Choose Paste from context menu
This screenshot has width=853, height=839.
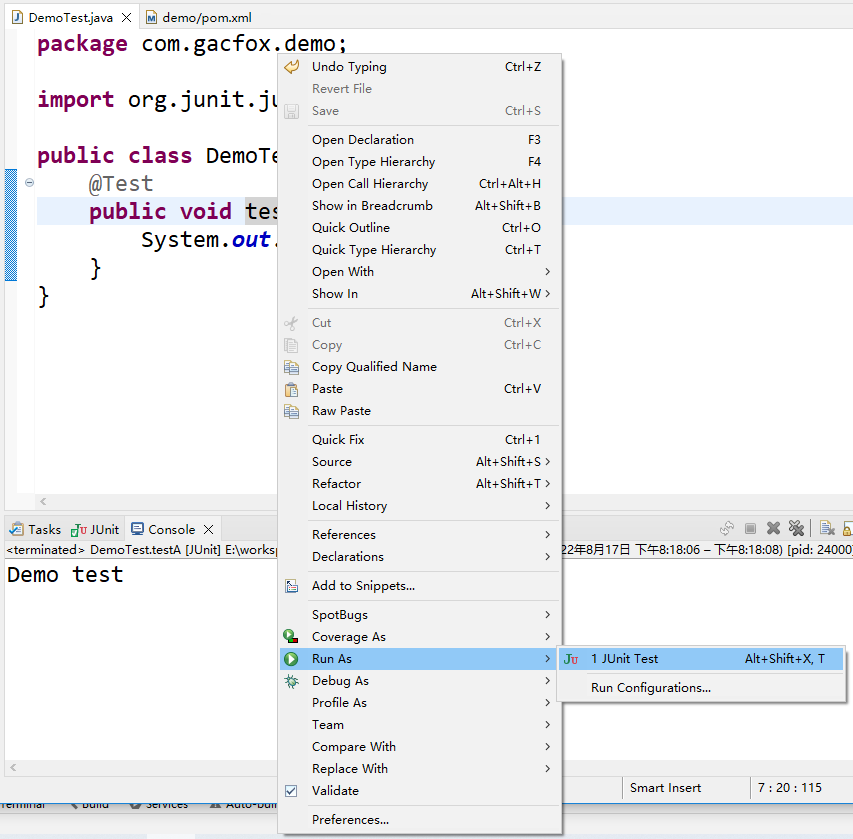point(419,389)
